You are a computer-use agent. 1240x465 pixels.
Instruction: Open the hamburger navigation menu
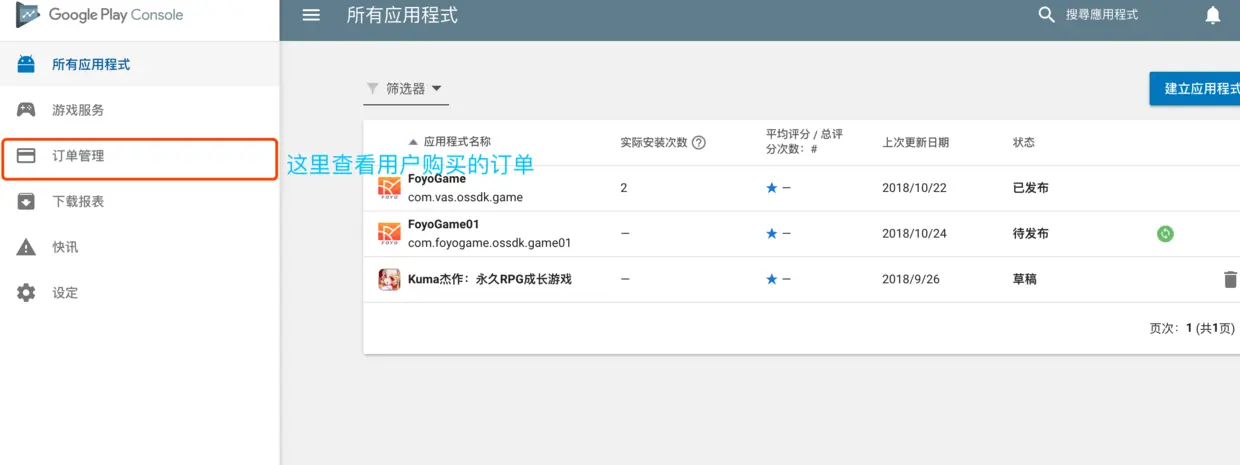[x=311, y=15]
